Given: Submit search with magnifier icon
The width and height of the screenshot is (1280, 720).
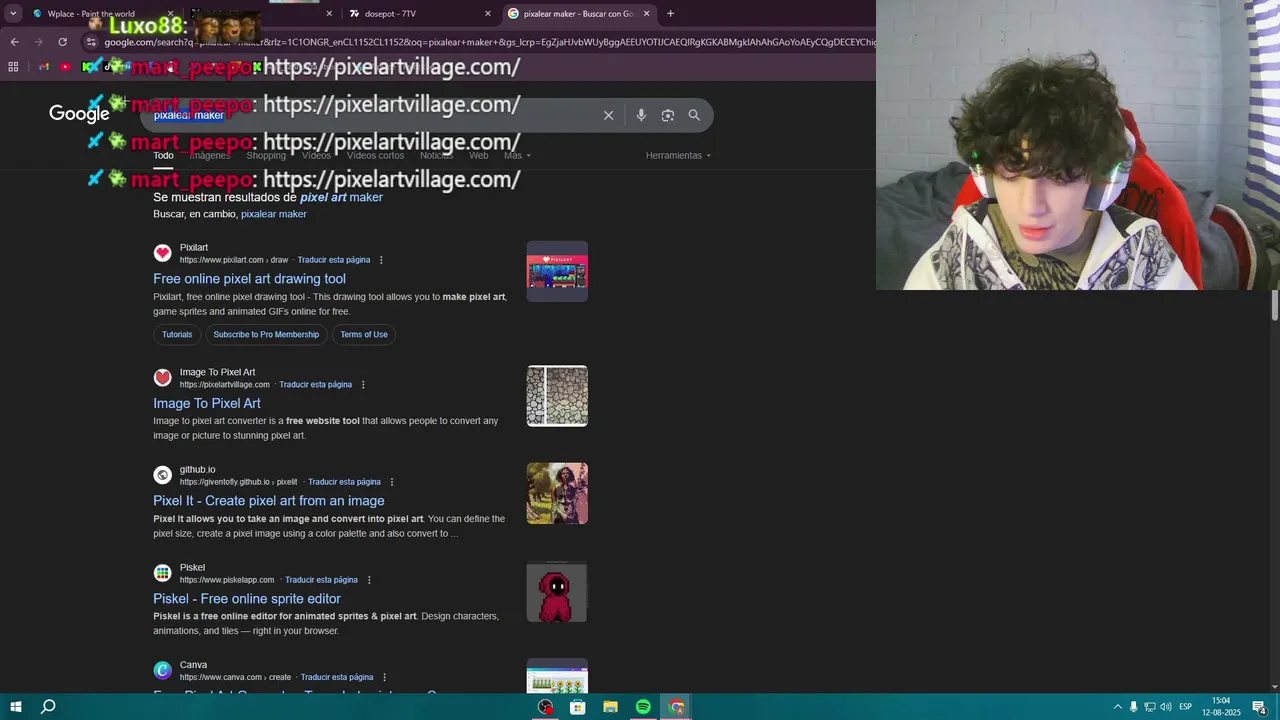Looking at the screenshot, I should coord(694,115).
